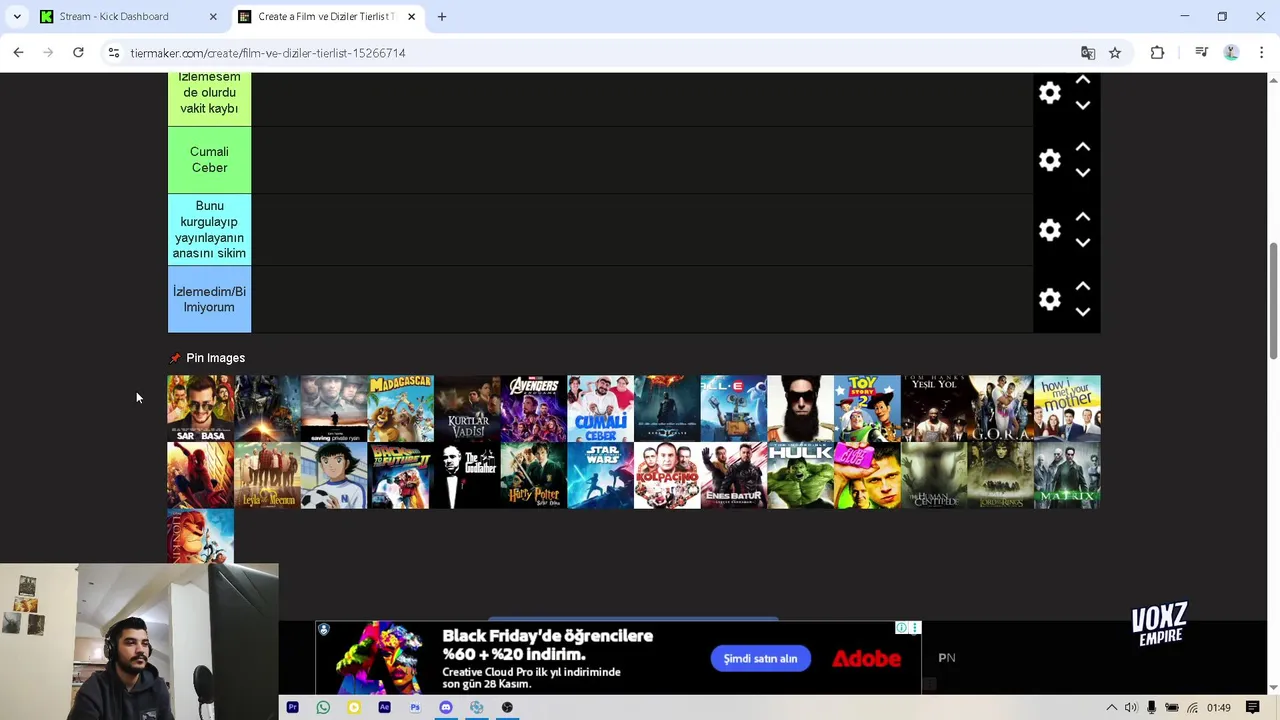Viewport: 1280px width, 720px height.
Task: Move İzlemedim/Bilmiyorum tier up
Action: coord(1082,286)
